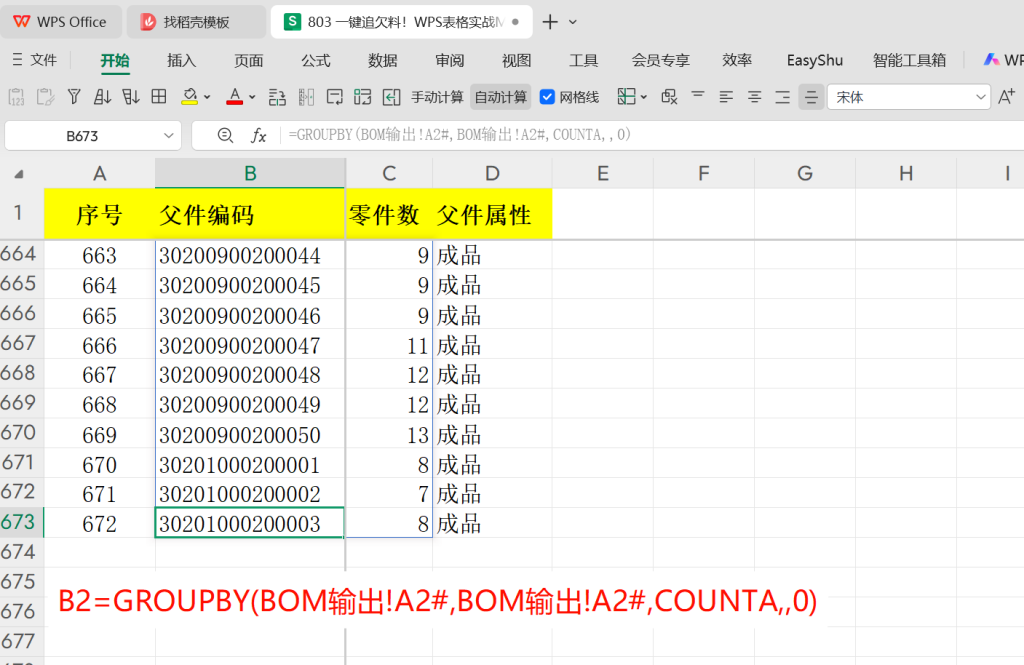This screenshot has height=665, width=1024.
Task: Switch to 自动计算 automatic calculation
Action: click(x=500, y=97)
